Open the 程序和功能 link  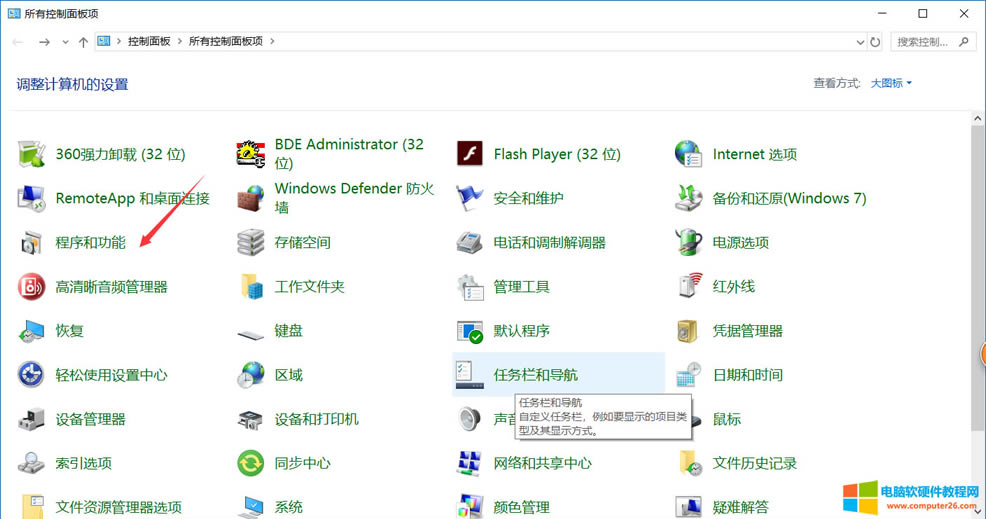pyautogui.click(x=90, y=242)
